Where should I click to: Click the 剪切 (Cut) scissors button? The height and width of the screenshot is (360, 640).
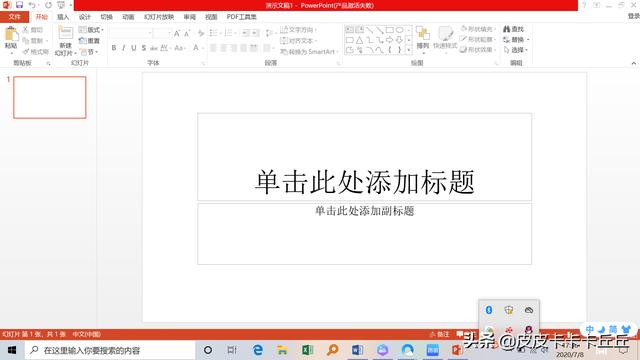click(32, 30)
